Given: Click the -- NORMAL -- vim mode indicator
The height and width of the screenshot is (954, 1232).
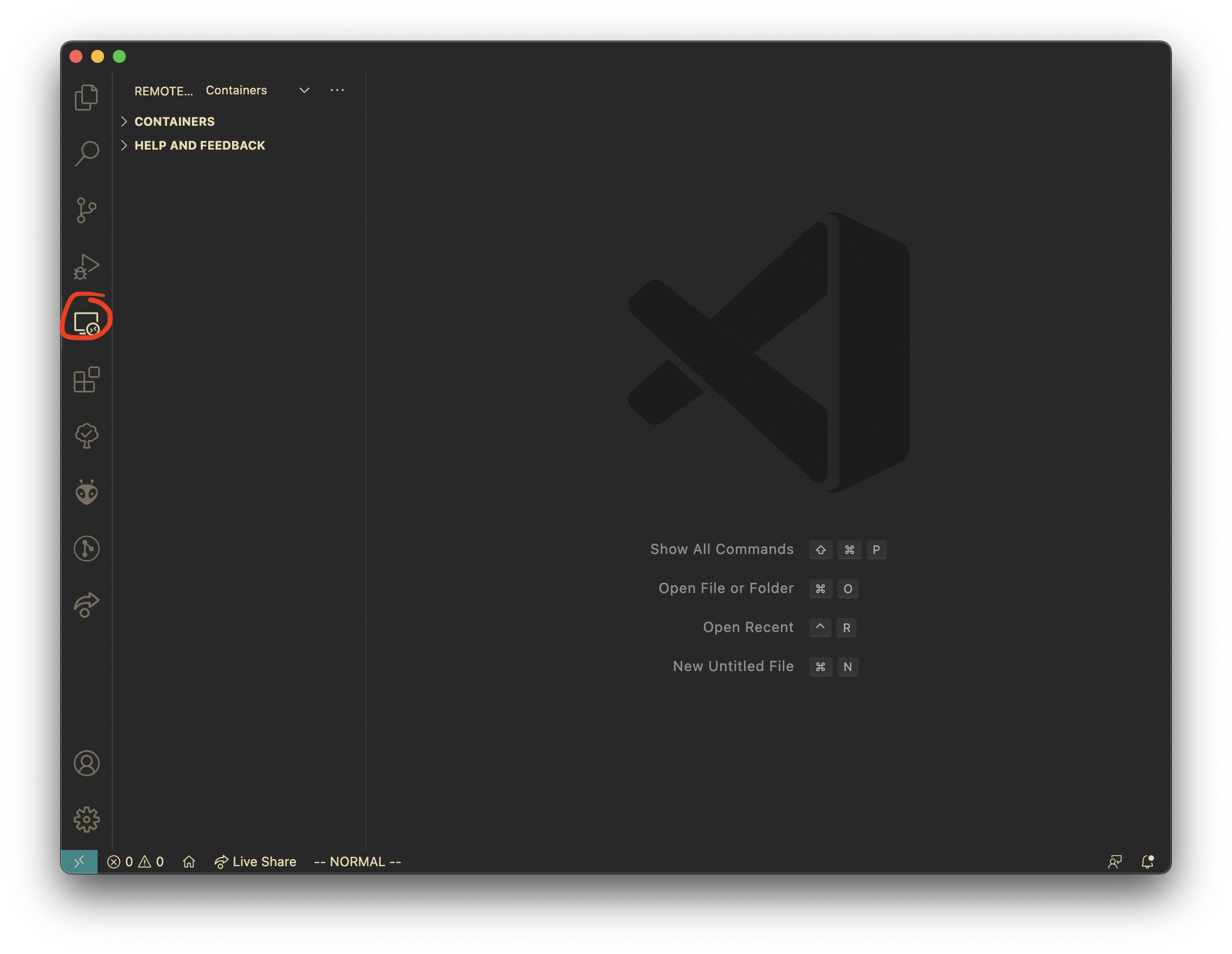Looking at the screenshot, I should pos(357,861).
